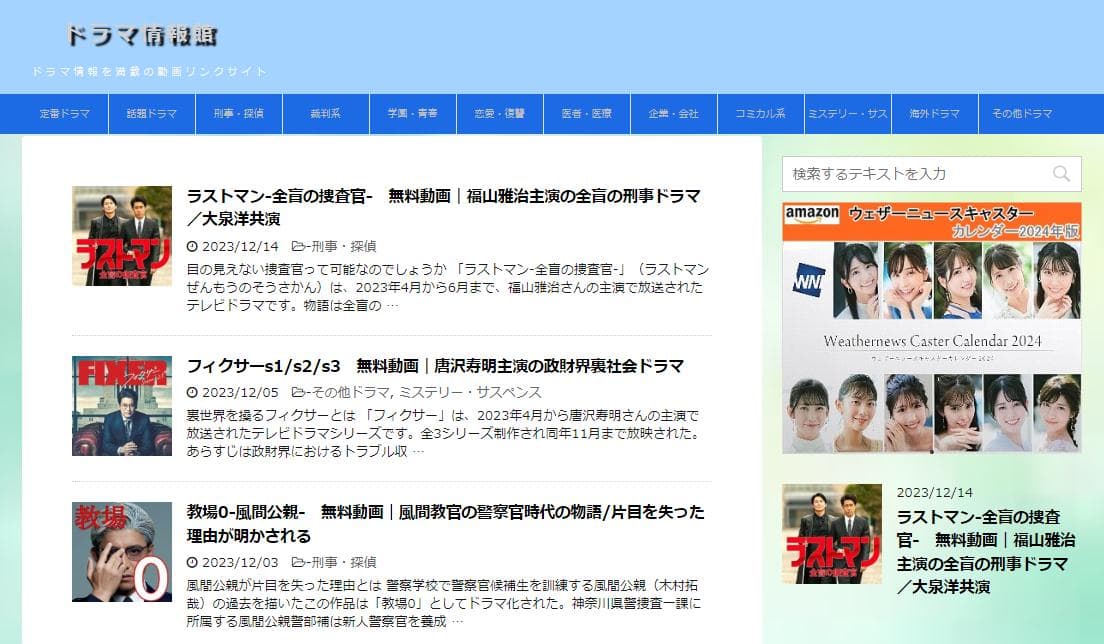This screenshot has width=1104, height=644.
Task: Click the 教場0 excerpt starting 風間公親が片目を失った
Action: pyautogui.click(x=444, y=603)
